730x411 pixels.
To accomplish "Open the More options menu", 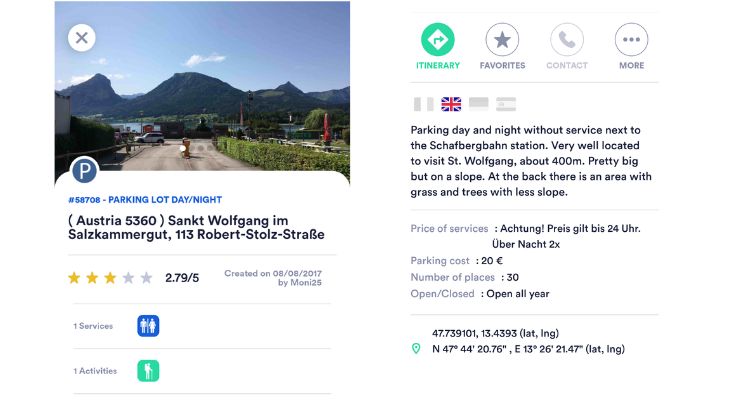I will click(x=632, y=40).
